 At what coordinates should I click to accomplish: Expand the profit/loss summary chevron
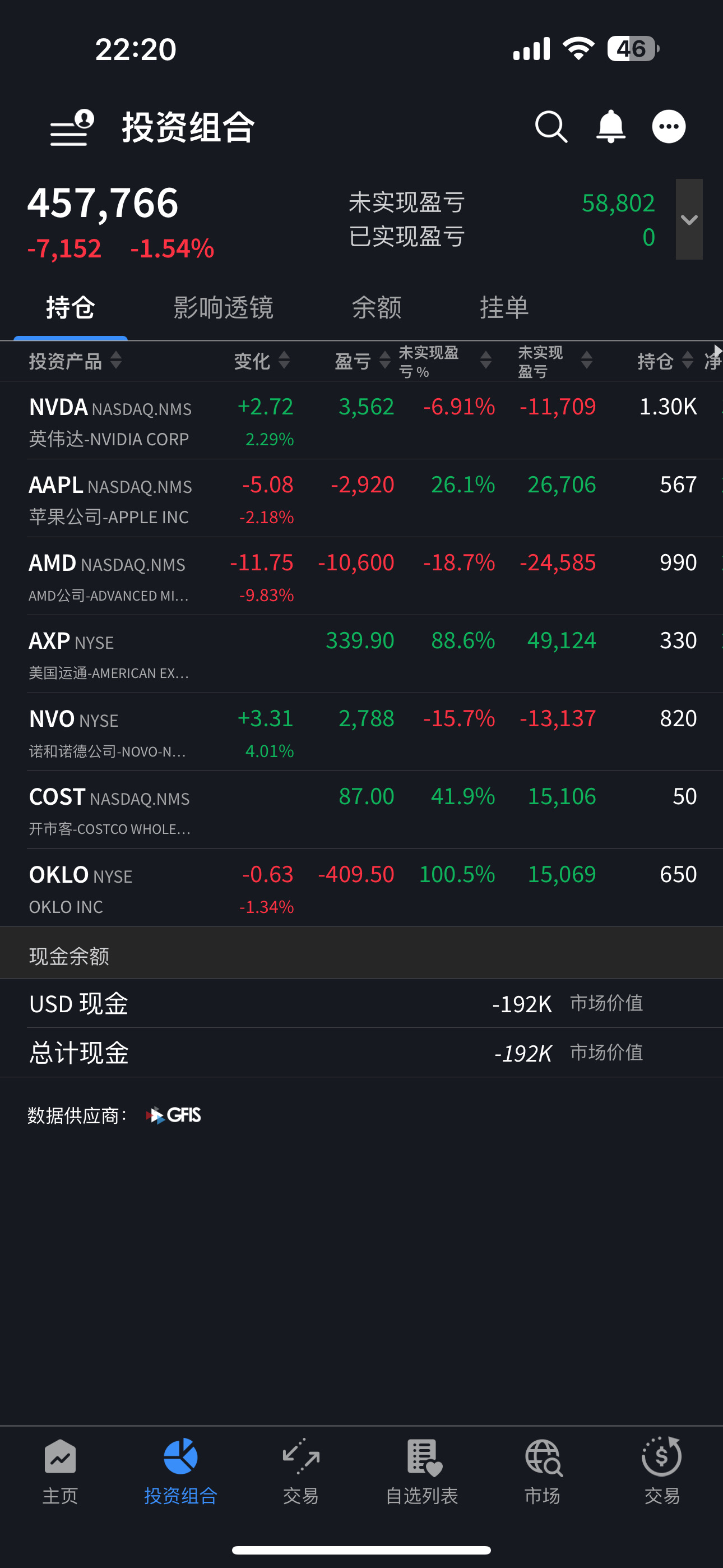tap(689, 219)
